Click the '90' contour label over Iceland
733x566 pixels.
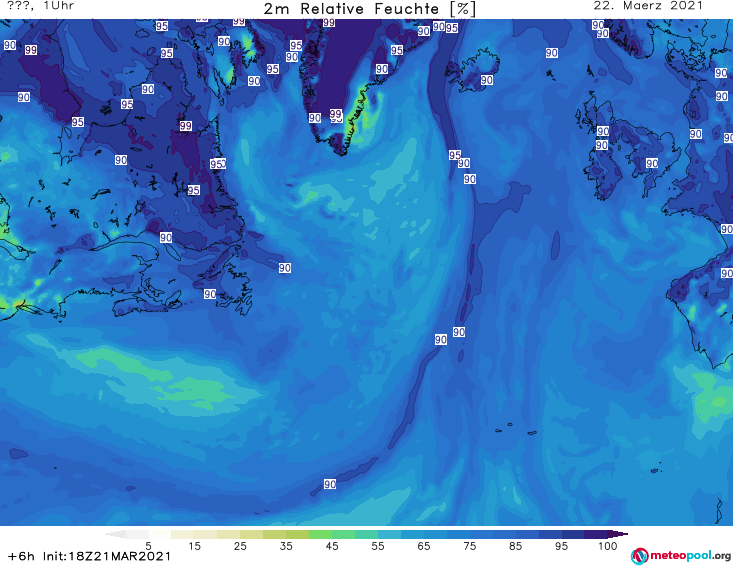pyautogui.click(x=487, y=80)
